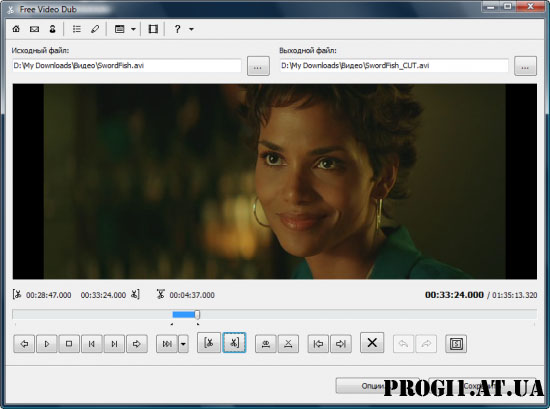This screenshot has height=409, width=550.
Task: Click the envelope mail icon
Action: click(34, 29)
